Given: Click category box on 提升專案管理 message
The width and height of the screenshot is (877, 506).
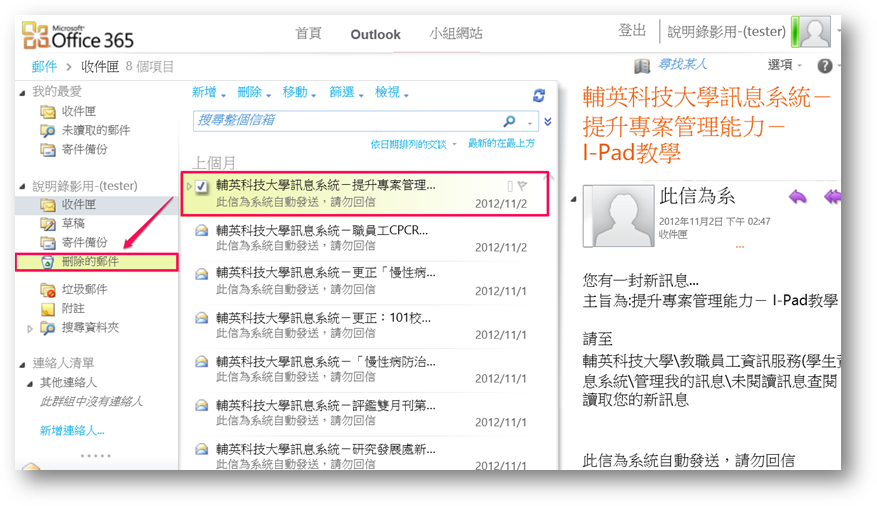Looking at the screenshot, I should (x=510, y=186).
